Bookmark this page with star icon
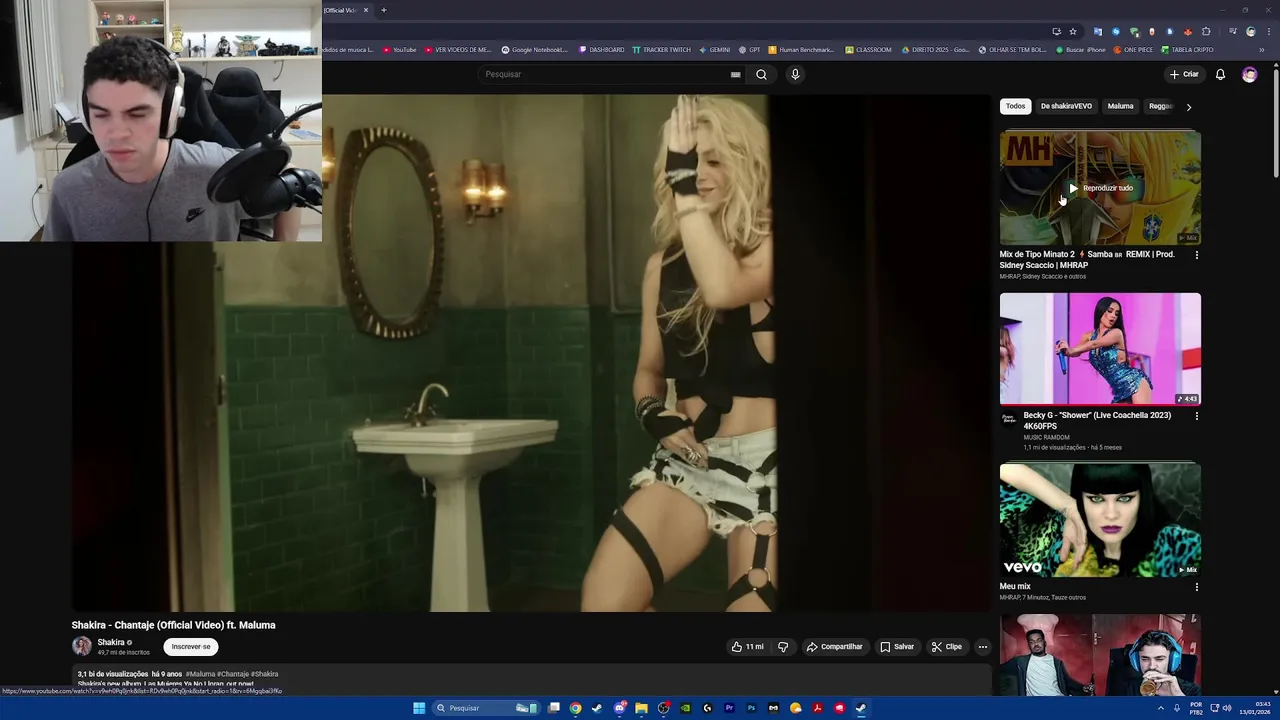 pos(1073,31)
